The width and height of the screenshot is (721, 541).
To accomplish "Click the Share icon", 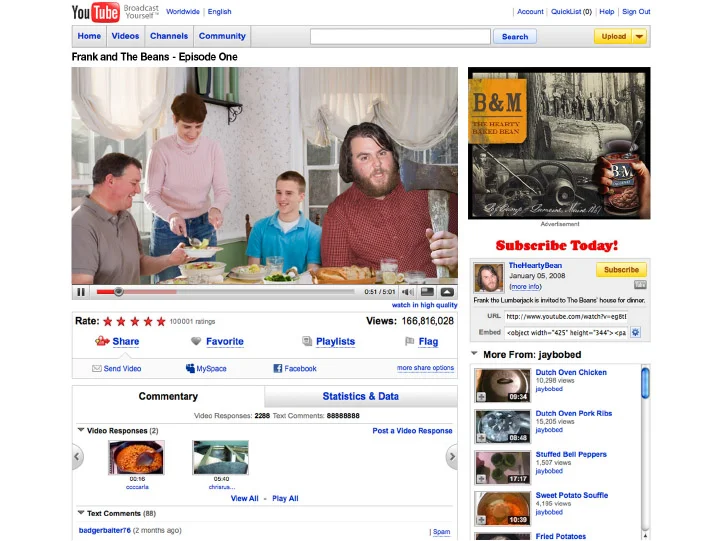I will 102,341.
